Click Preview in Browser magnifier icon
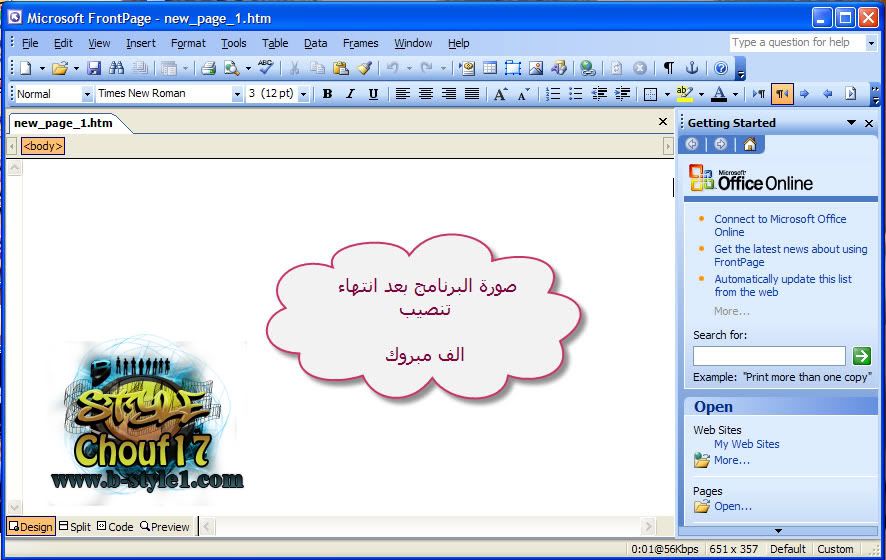This screenshot has height=560, width=886. (x=231, y=68)
